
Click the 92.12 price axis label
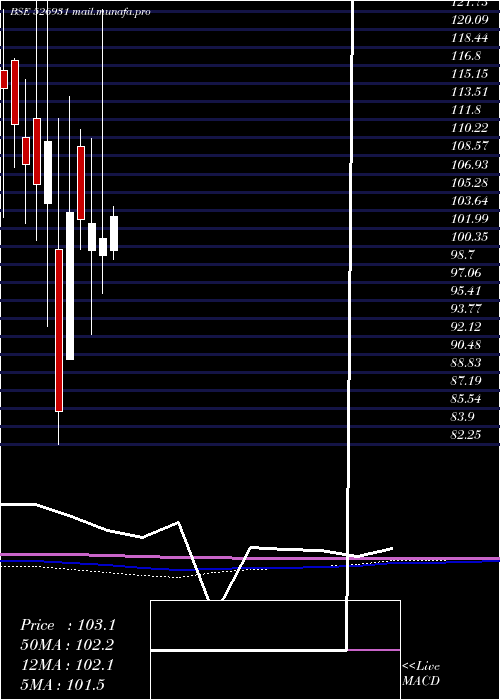[x=466, y=327]
